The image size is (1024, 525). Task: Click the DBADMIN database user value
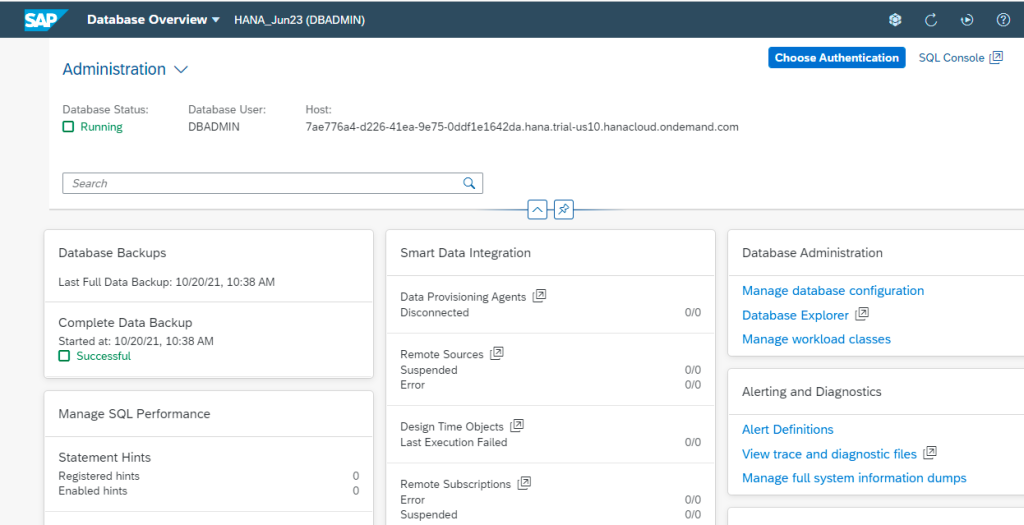[214, 127]
